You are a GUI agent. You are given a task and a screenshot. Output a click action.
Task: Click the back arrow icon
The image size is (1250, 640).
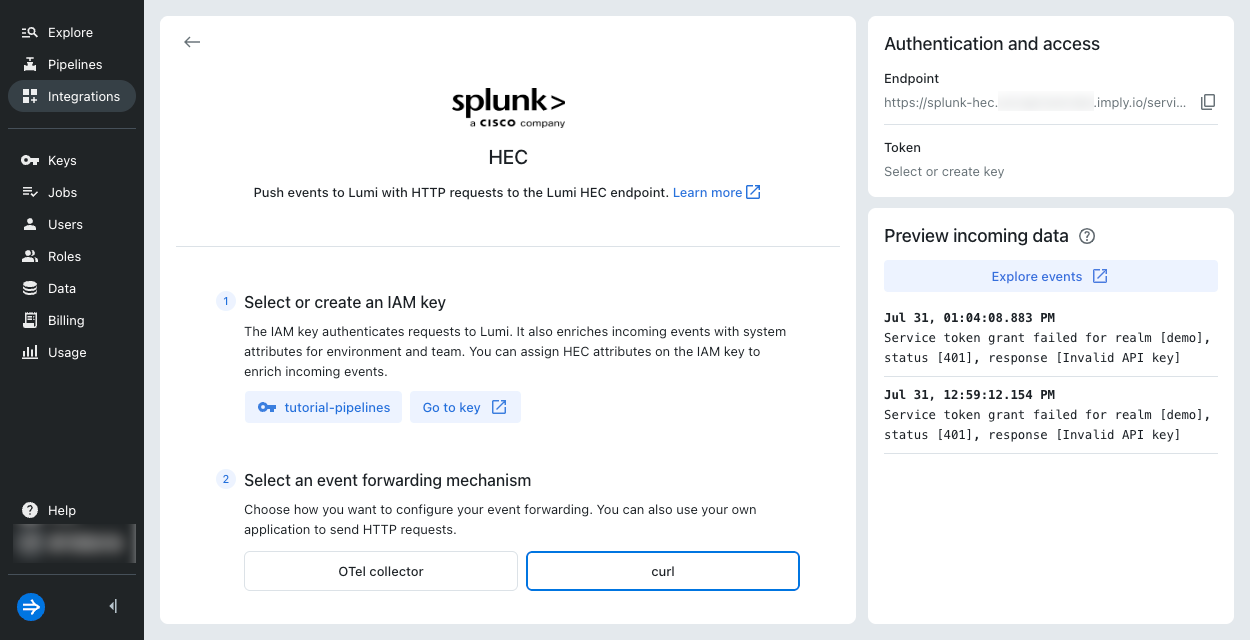tap(192, 42)
